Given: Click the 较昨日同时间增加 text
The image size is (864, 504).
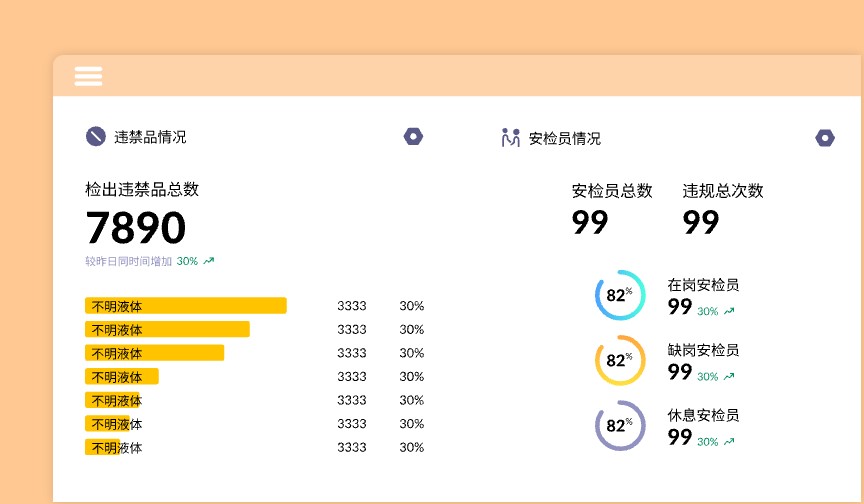Looking at the screenshot, I should coord(129,261).
